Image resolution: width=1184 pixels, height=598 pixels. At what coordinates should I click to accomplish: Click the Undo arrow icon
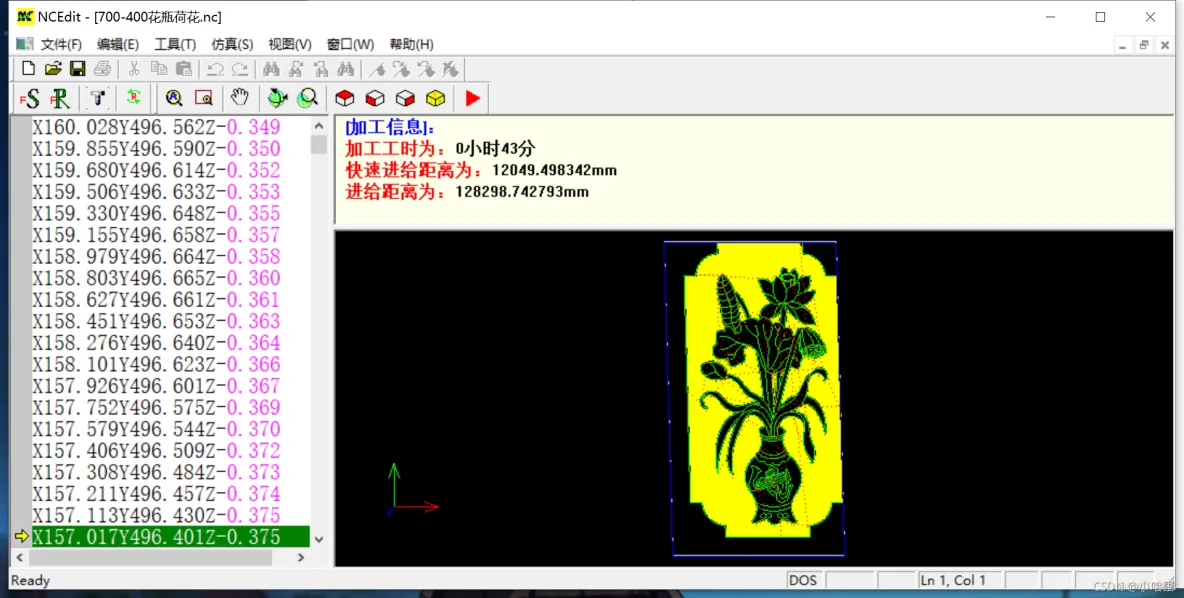click(x=215, y=69)
